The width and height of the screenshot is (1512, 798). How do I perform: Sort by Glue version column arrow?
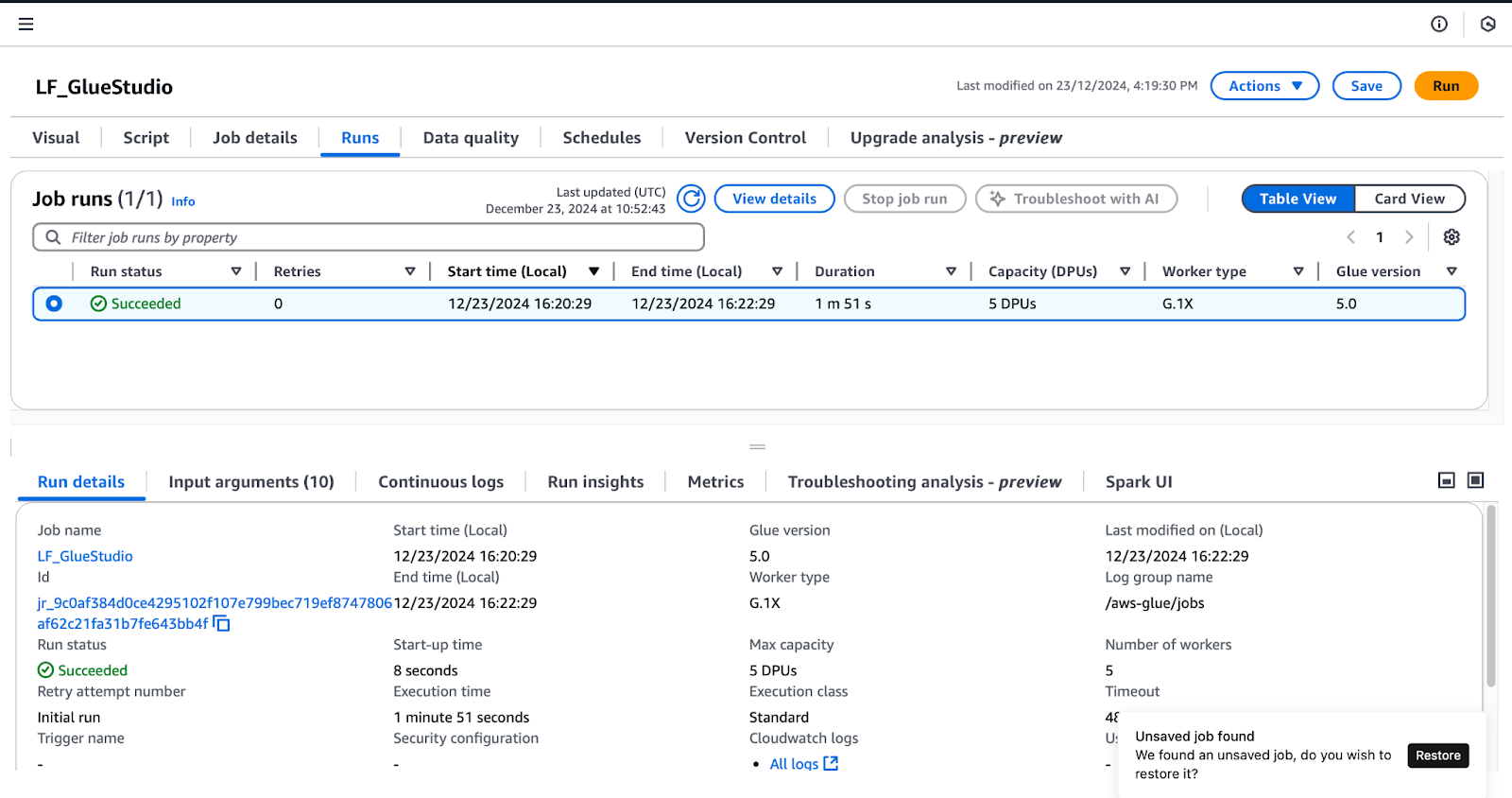coord(1452,271)
